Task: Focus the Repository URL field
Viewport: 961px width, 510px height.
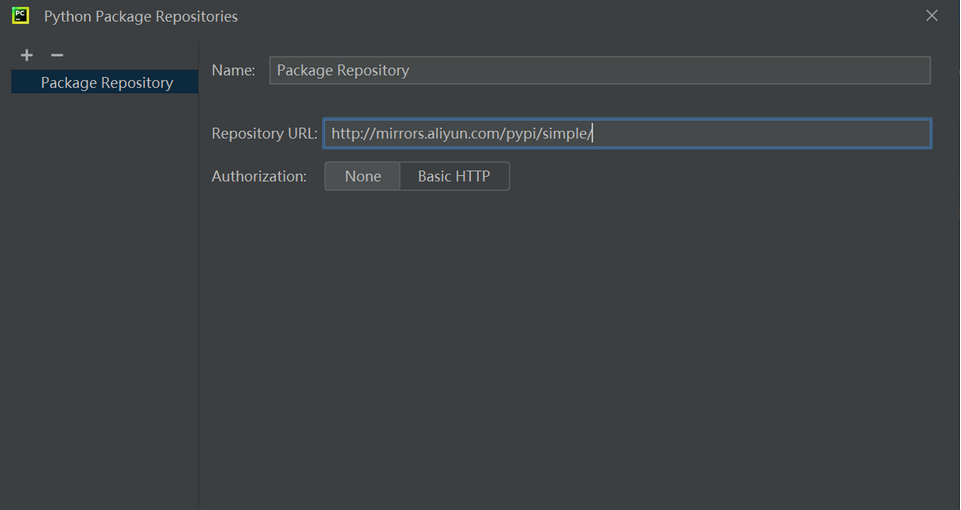Action: (628, 134)
